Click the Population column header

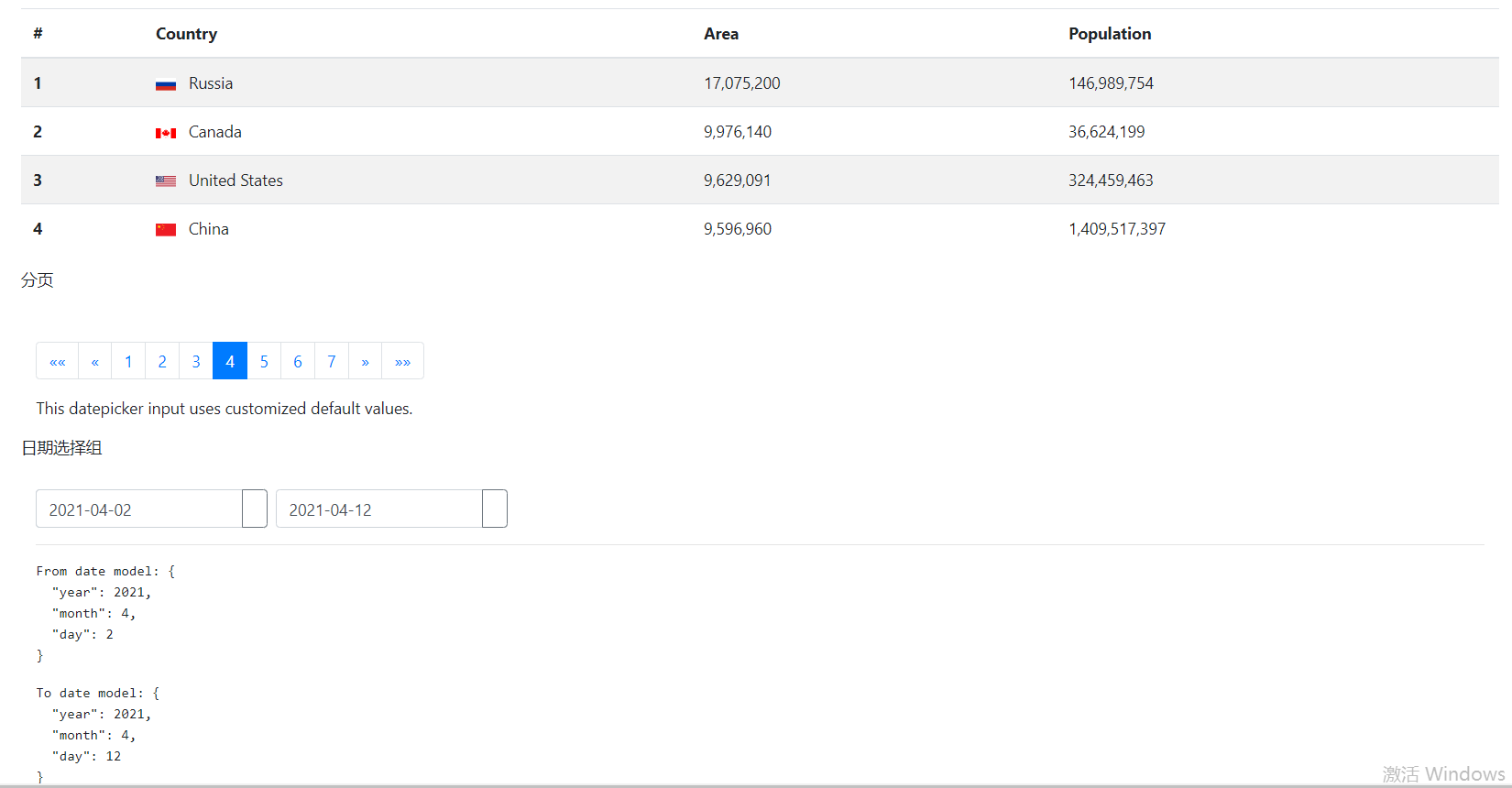click(x=1110, y=34)
